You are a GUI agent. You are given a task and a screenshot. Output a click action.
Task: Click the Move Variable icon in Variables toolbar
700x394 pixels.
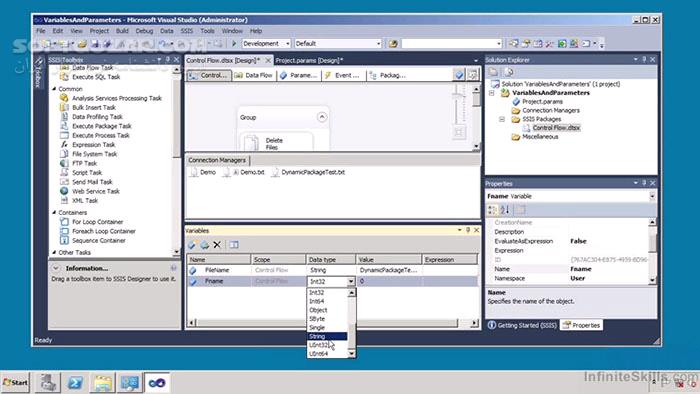[204, 245]
